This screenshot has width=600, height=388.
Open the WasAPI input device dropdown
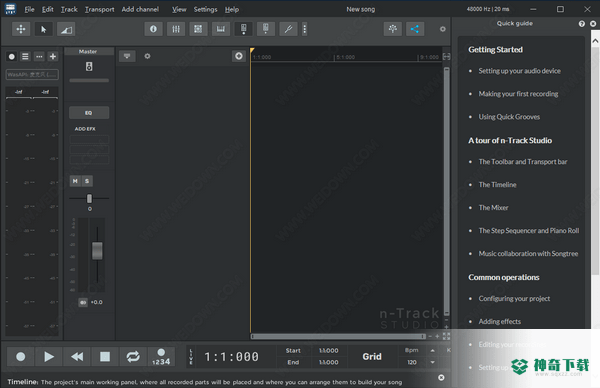pyautogui.click(x=32, y=74)
